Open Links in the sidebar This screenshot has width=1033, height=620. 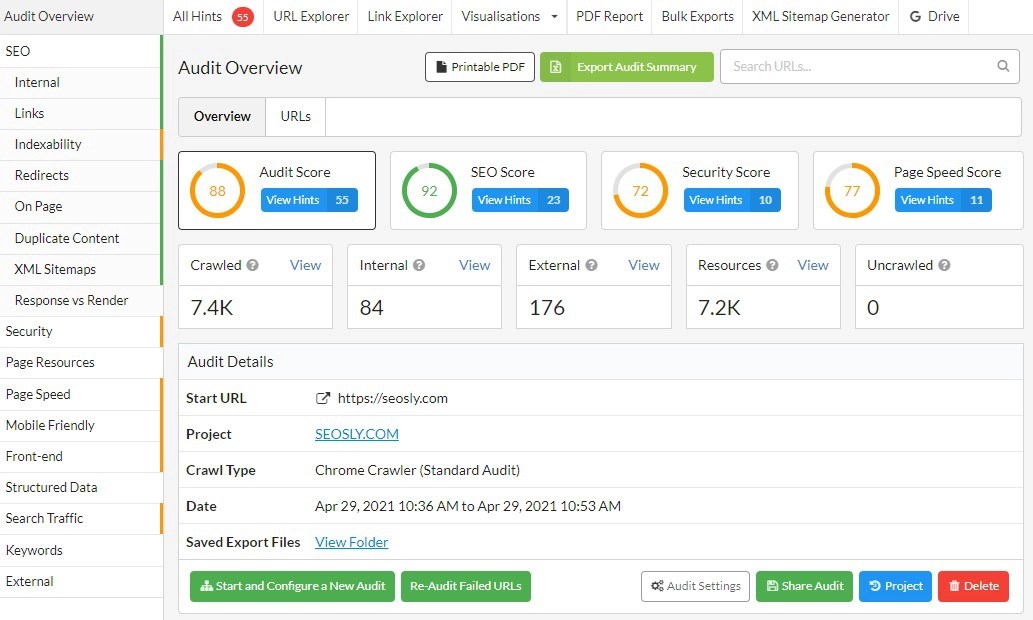pyautogui.click(x=80, y=113)
